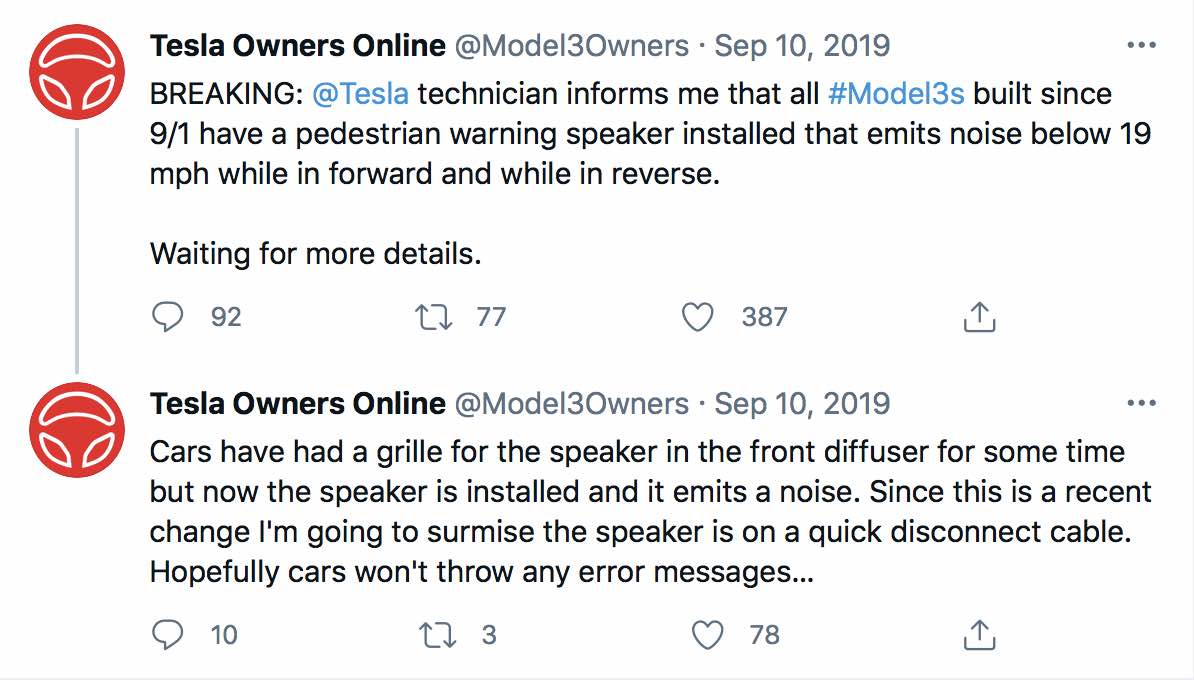Click the reply icon on the grille tweet
1194x680 pixels.
pos(168,633)
